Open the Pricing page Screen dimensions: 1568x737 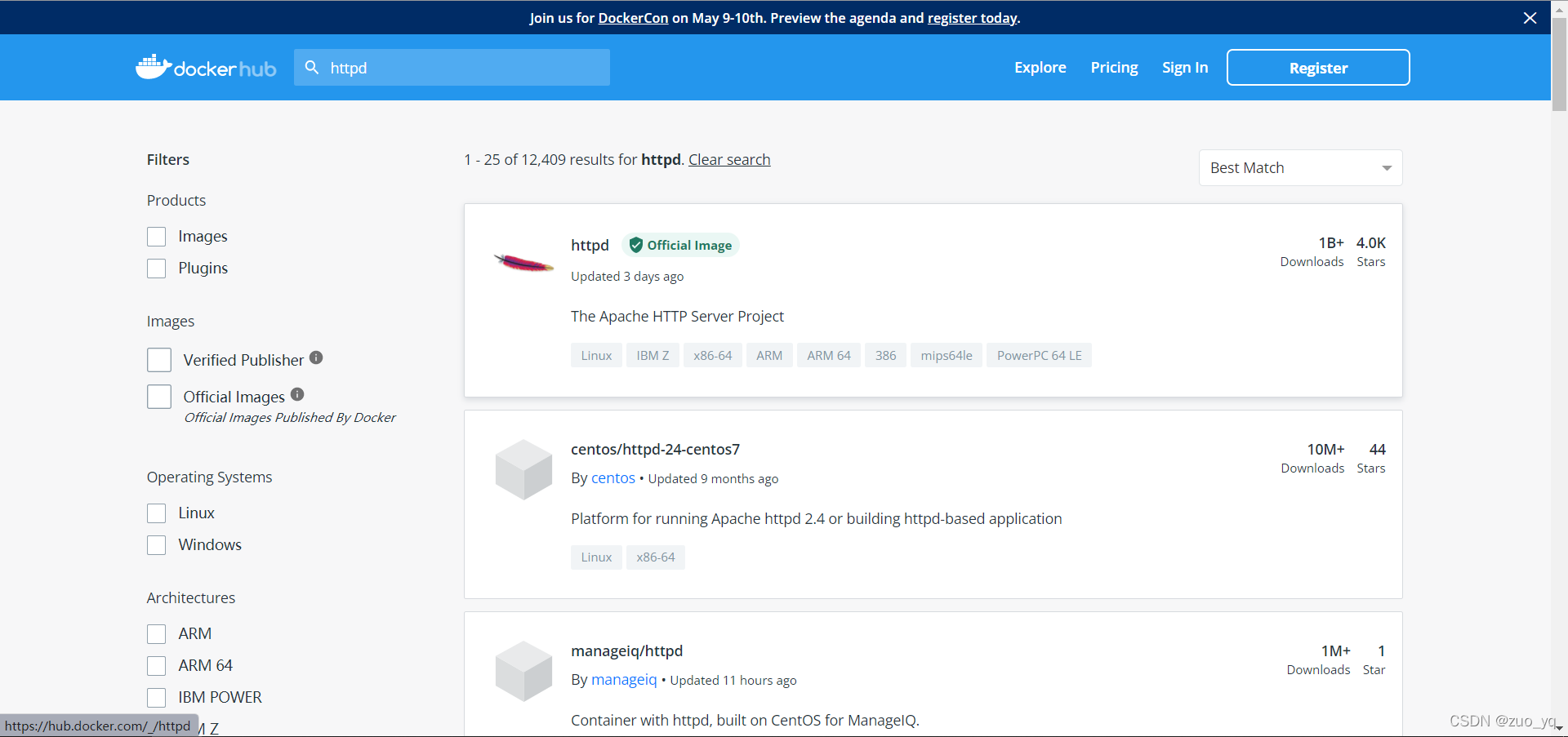[1114, 68]
